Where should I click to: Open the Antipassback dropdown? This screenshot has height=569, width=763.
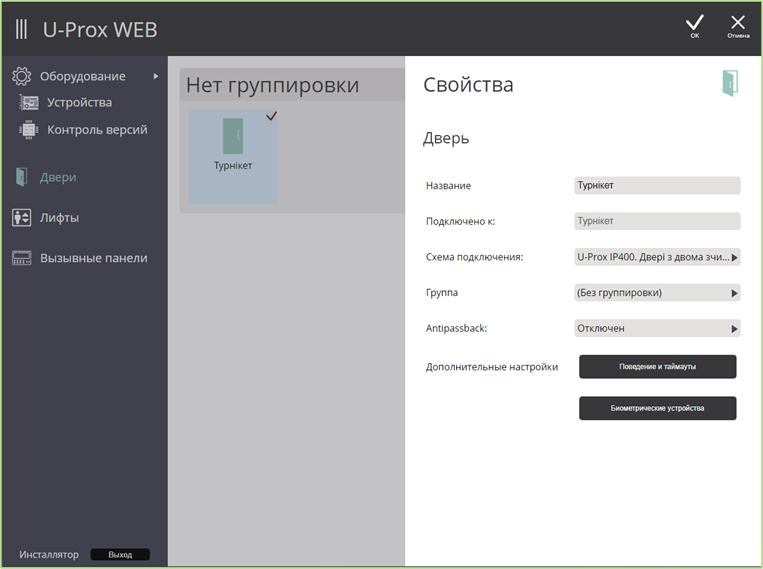(x=657, y=328)
